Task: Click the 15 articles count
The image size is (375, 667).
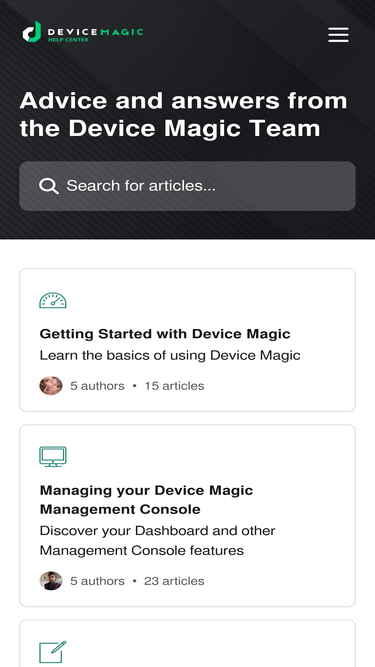Action: pos(174,386)
